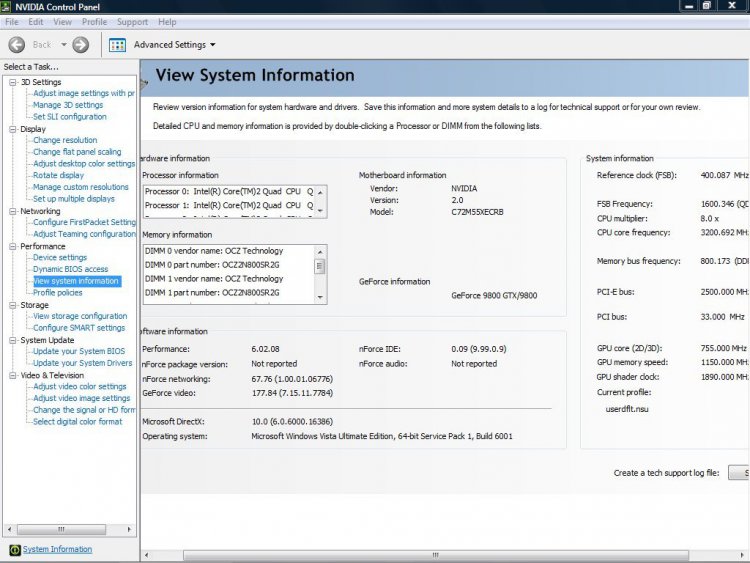750x563 pixels.
Task: Collapse the System Update tree node
Action: pyautogui.click(x=13, y=340)
